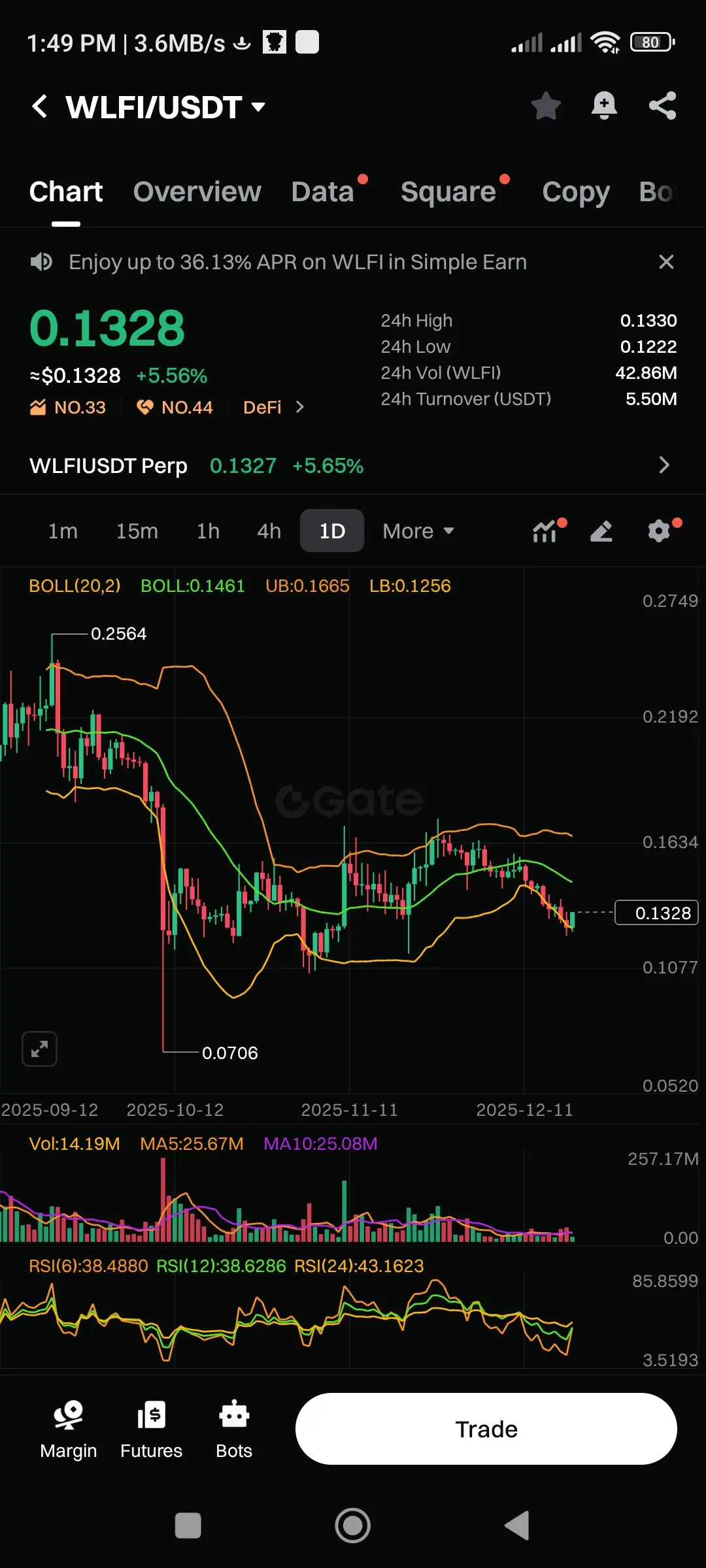Select the 1m timeframe
Screen dimensions: 706x1568
63,531
